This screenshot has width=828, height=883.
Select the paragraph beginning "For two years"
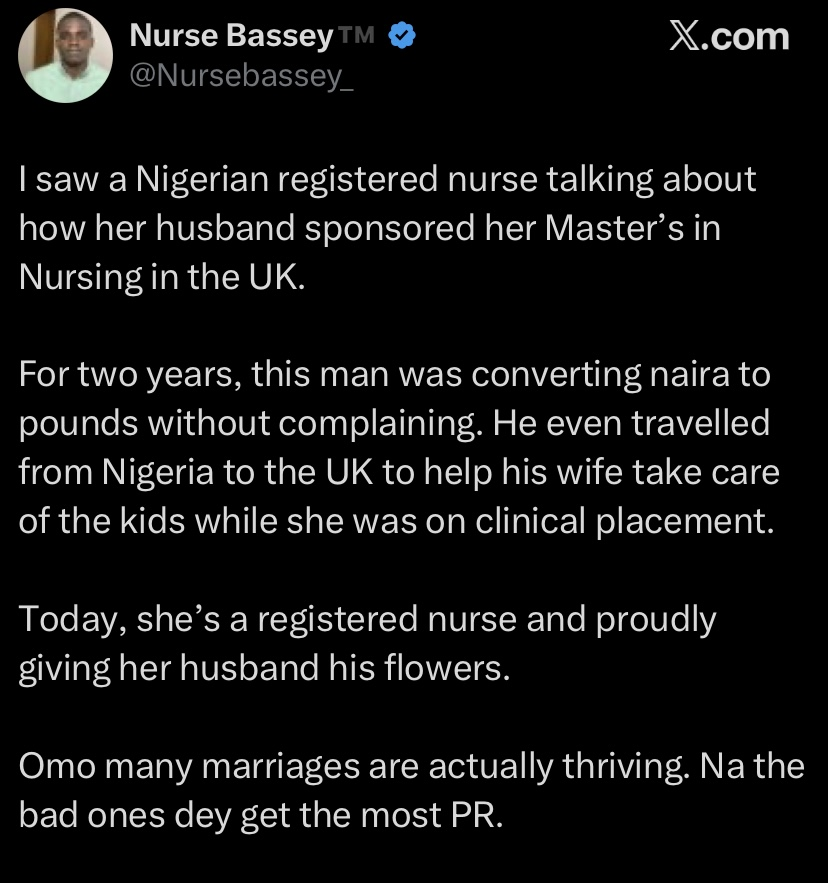(399, 447)
